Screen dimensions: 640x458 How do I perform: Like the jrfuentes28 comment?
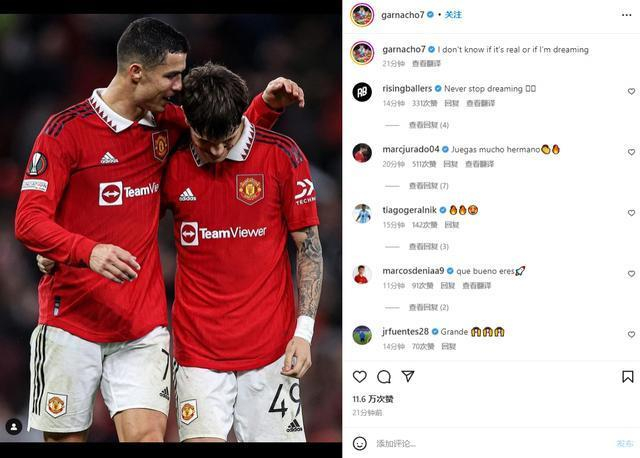tap(631, 334)
